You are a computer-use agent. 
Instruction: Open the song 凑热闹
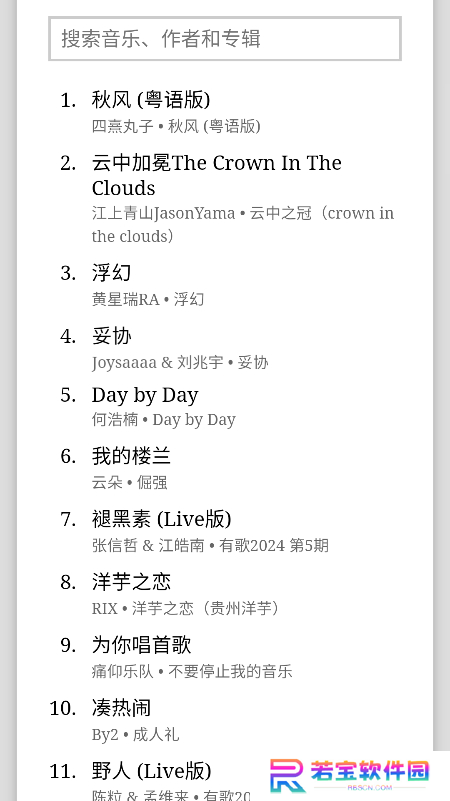(121, 708)
